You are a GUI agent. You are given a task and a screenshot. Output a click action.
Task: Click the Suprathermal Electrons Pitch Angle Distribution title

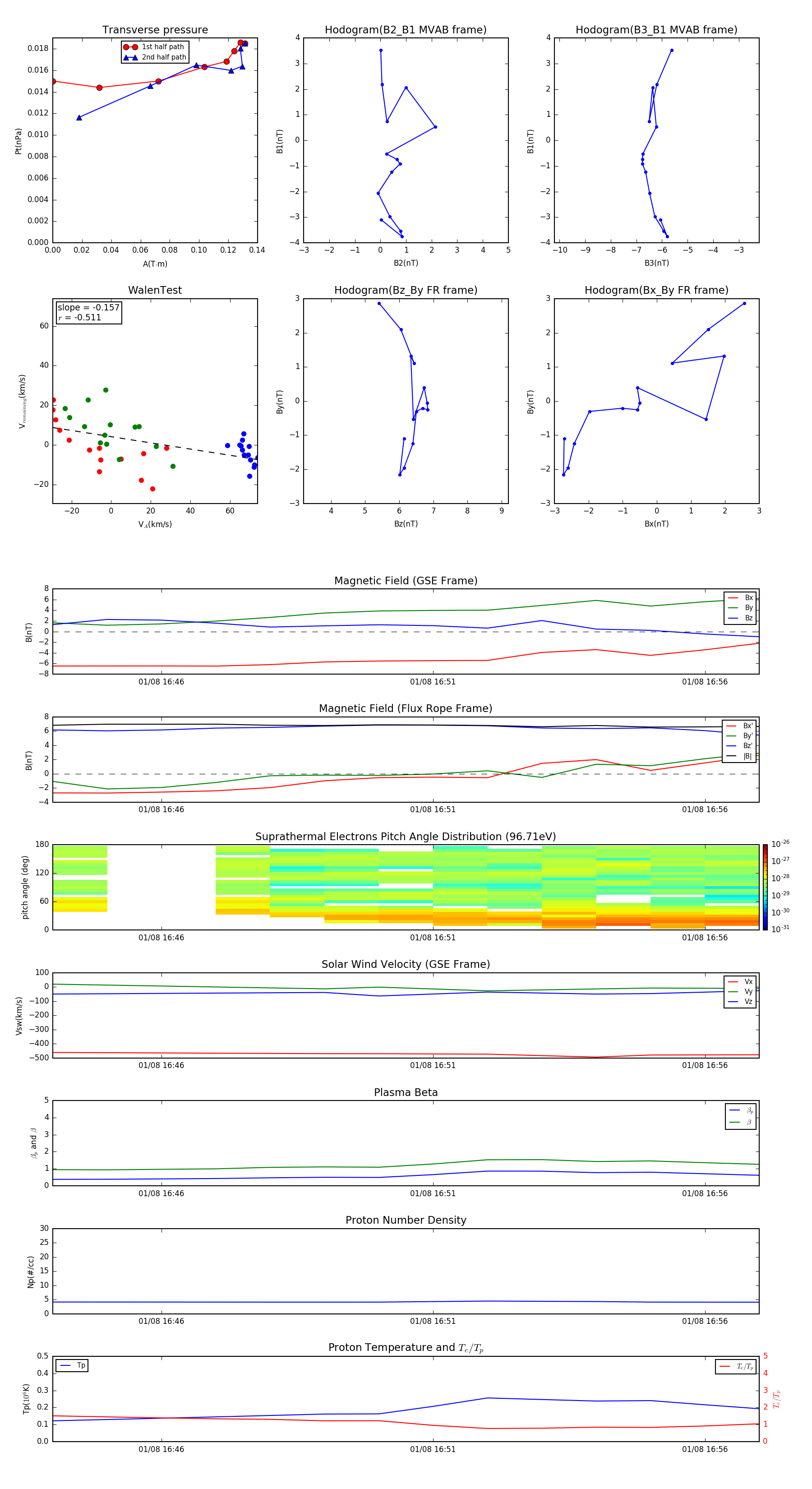click(x=406, y=837)
